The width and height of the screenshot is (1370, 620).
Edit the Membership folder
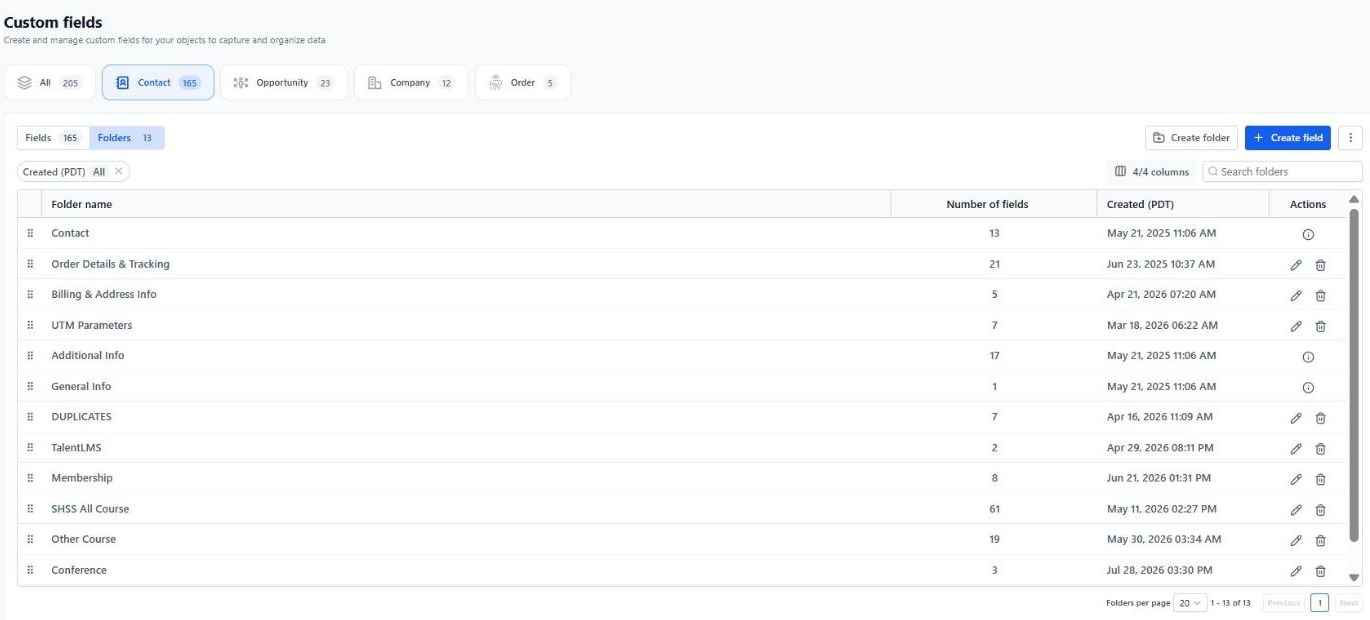coord(1296,479)
